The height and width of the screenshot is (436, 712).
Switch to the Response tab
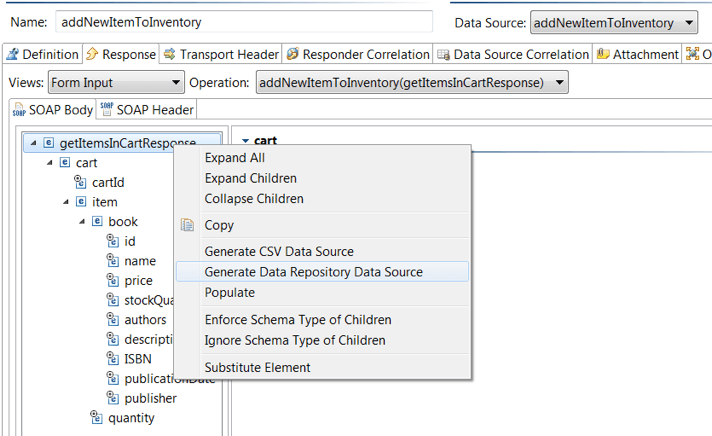pos(121,54)
